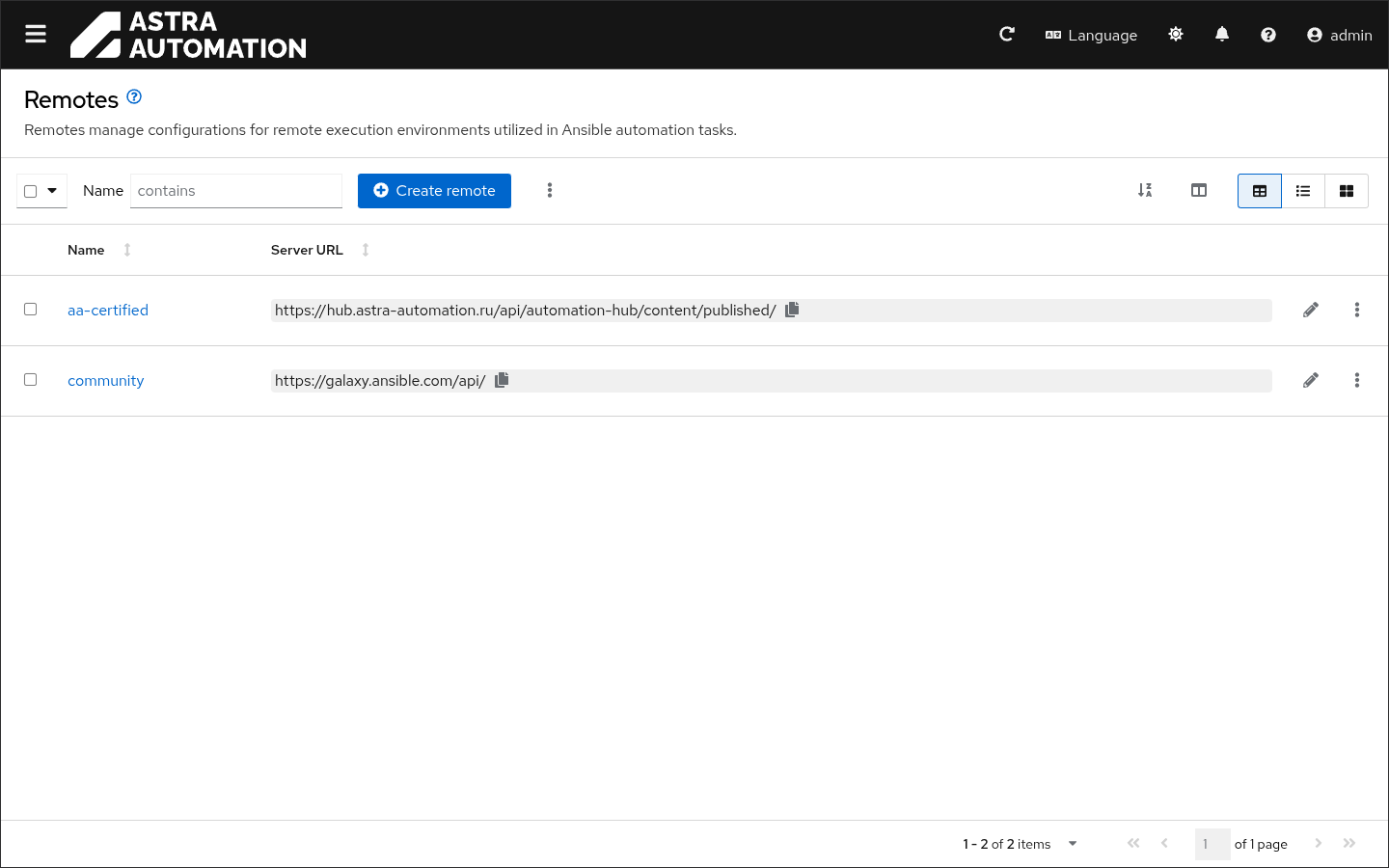Open actions kebab for community row
Image resolution: width=1389 pixels, height=868 pixels.
point(1356,380)
